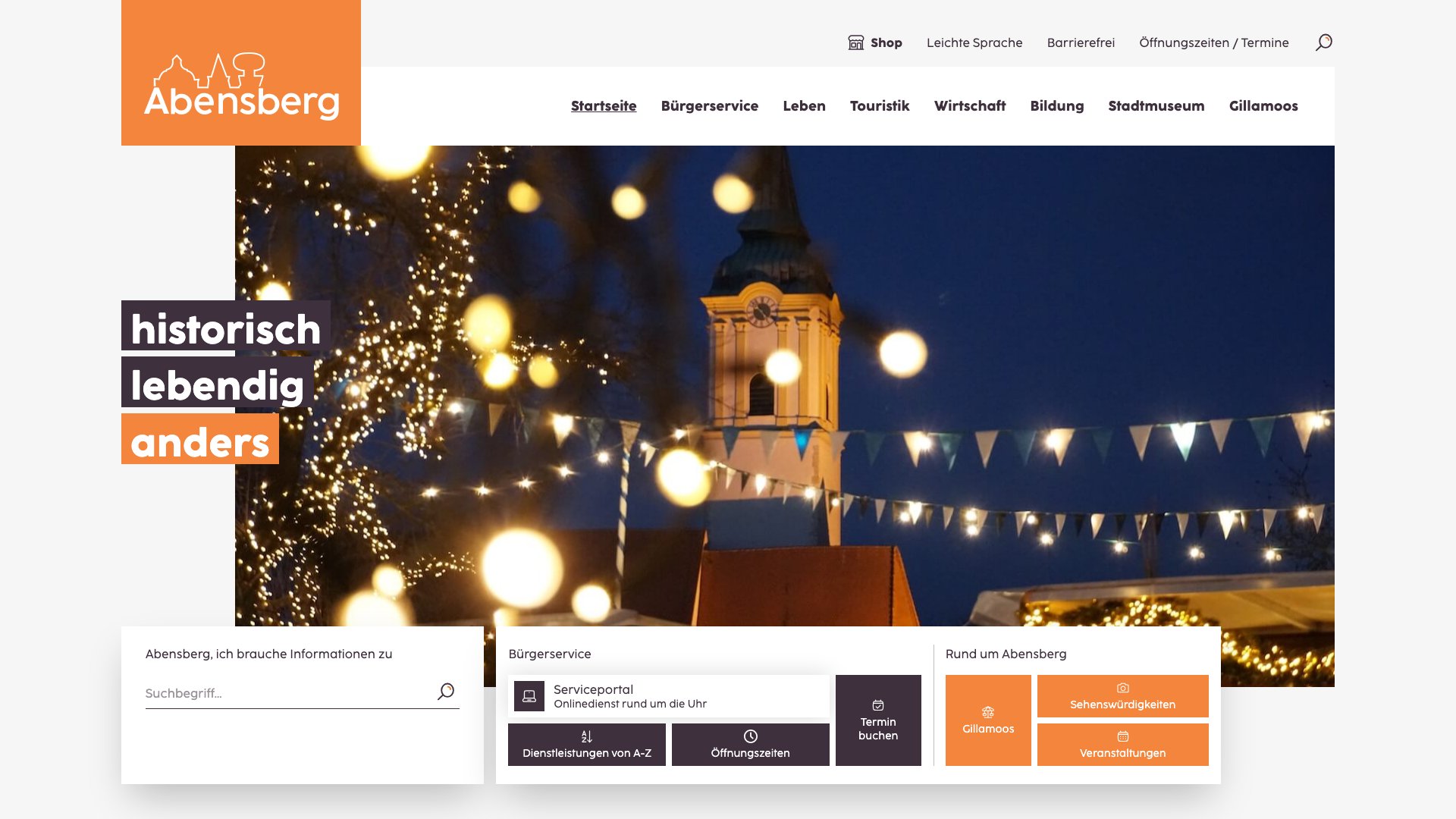The width and height of the screenshot is (1456, 819).
Task: Go to the Startseite tab
Action: pos(603,106)
